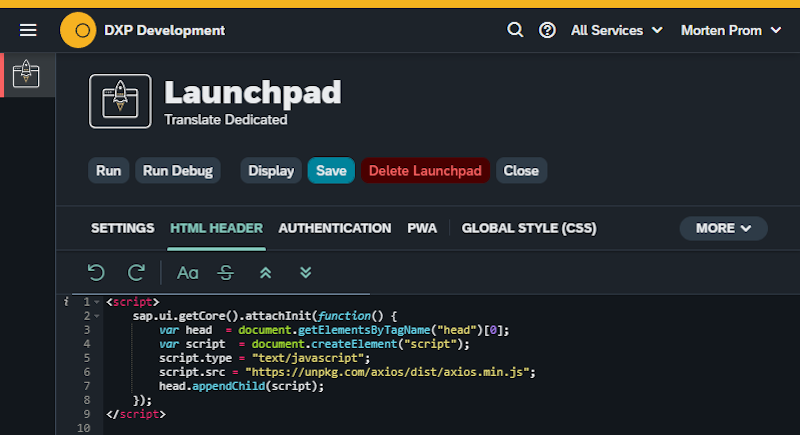Collapse code fold arrow on line 1

tap(96, 302)
